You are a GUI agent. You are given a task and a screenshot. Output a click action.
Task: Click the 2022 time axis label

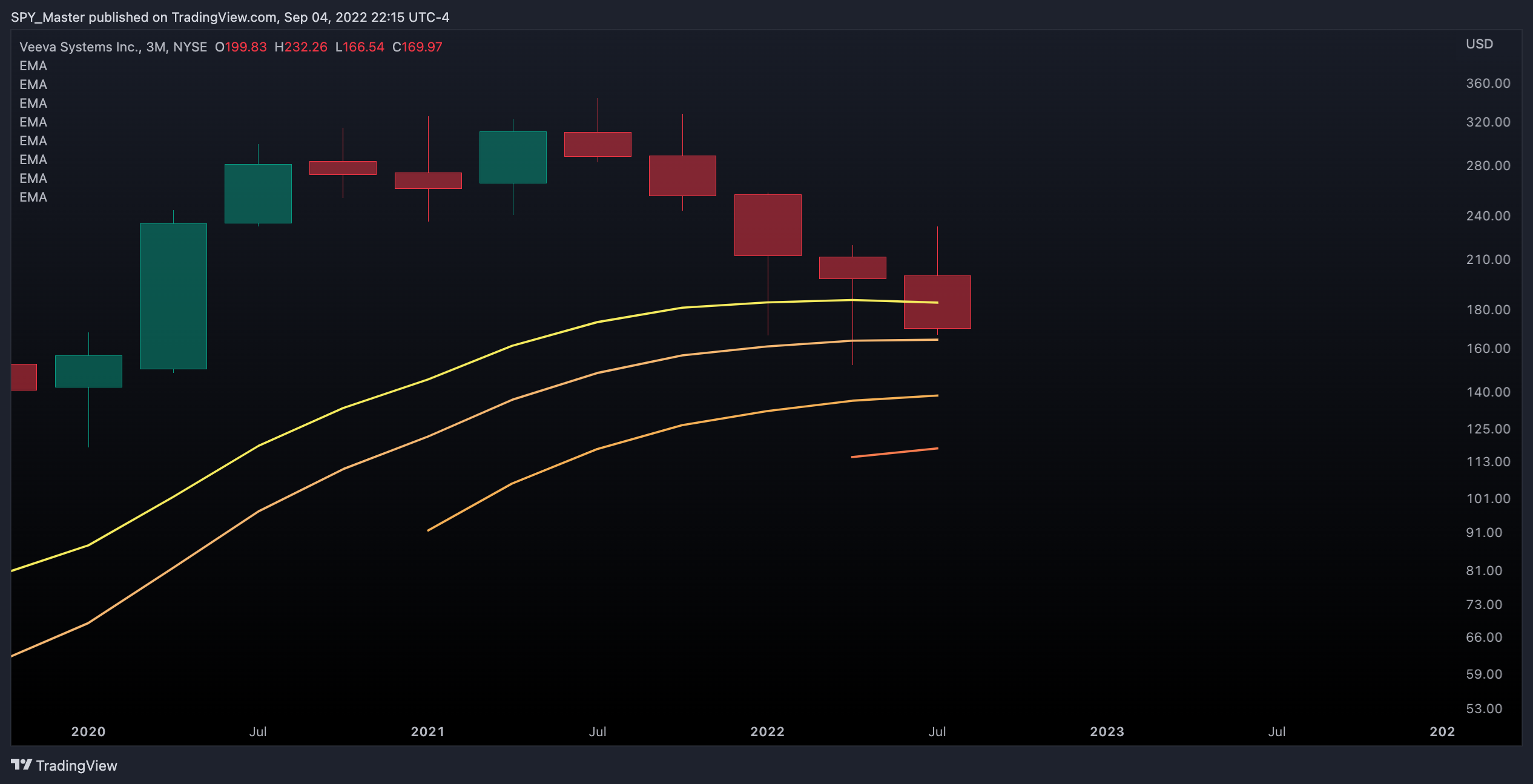pos(768,731)
